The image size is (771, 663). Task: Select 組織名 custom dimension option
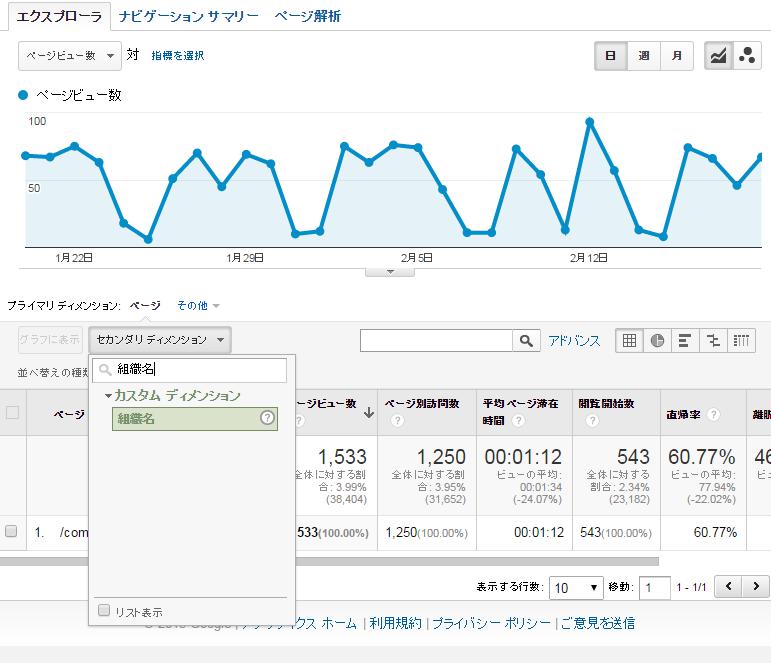coord(136,419)
